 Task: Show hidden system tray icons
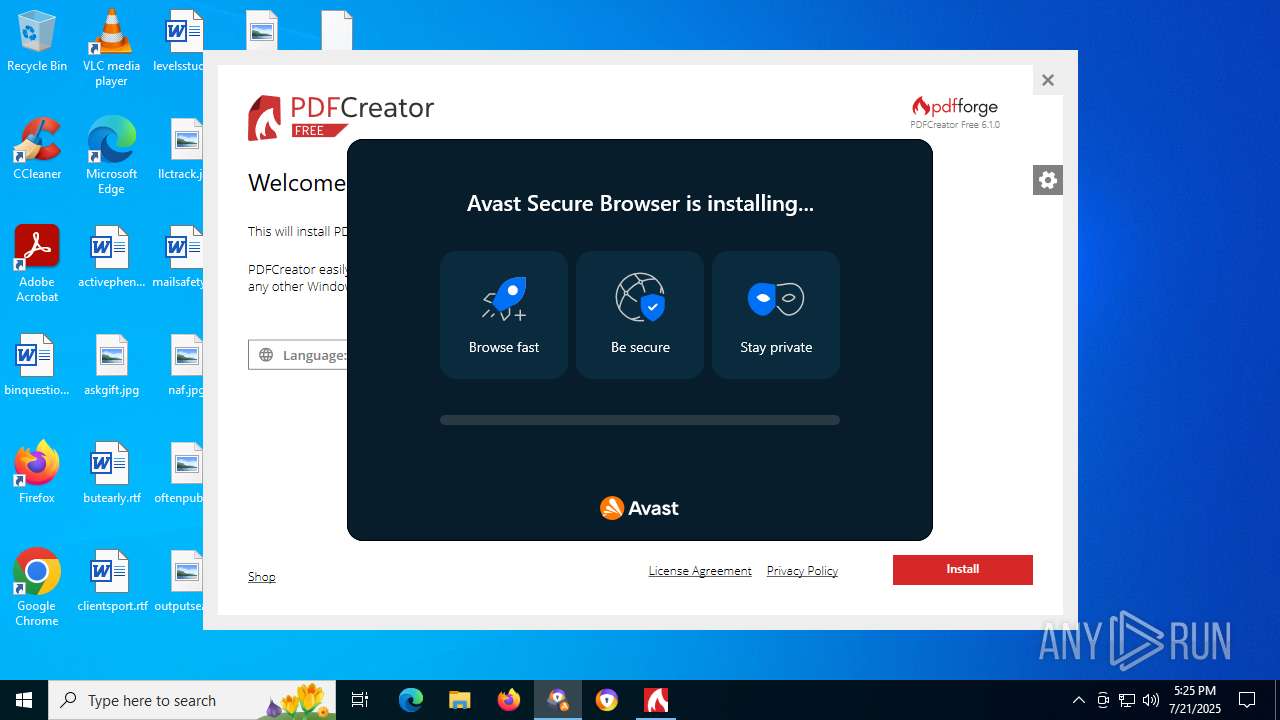(1078, 700)
